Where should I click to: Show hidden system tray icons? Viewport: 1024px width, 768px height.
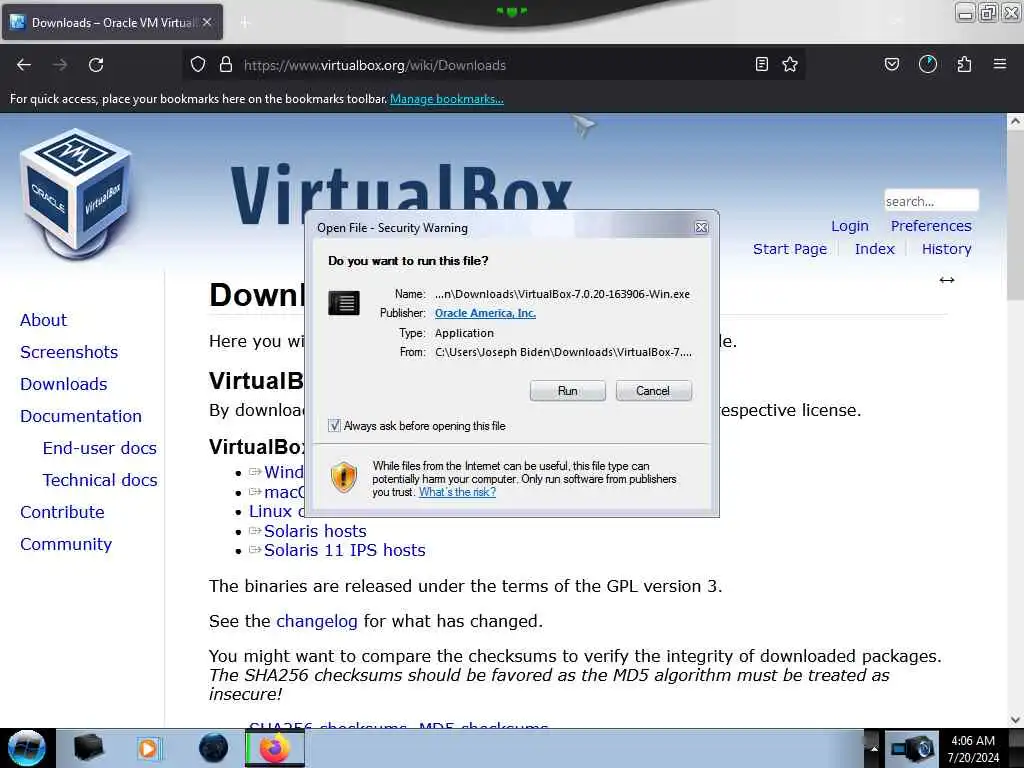click(x=874, y=749)
